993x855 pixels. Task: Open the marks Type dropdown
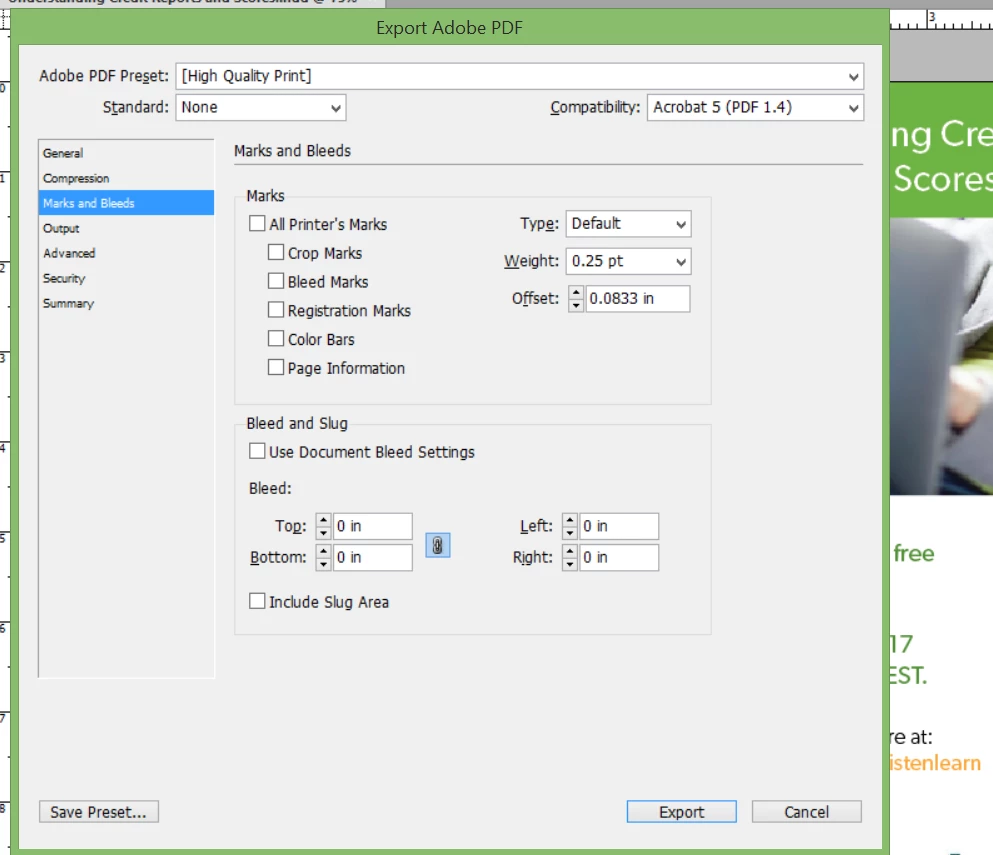[628, 224]
